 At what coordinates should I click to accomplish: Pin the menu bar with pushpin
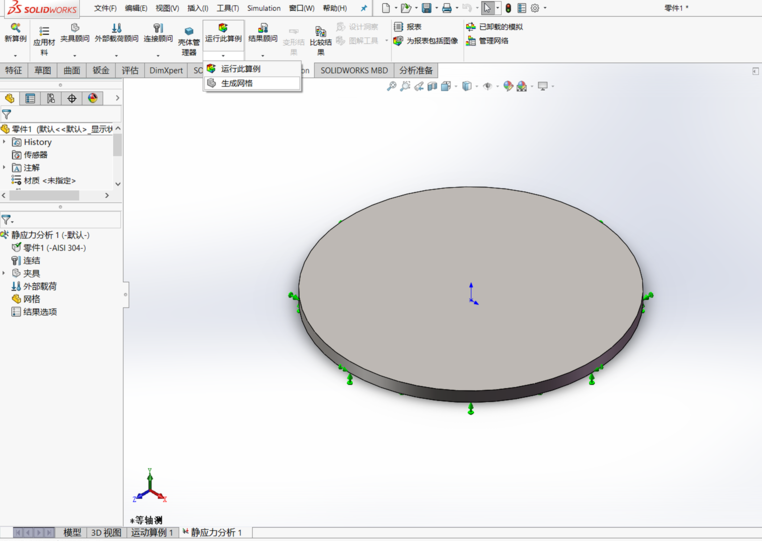(x=364, y=8)
